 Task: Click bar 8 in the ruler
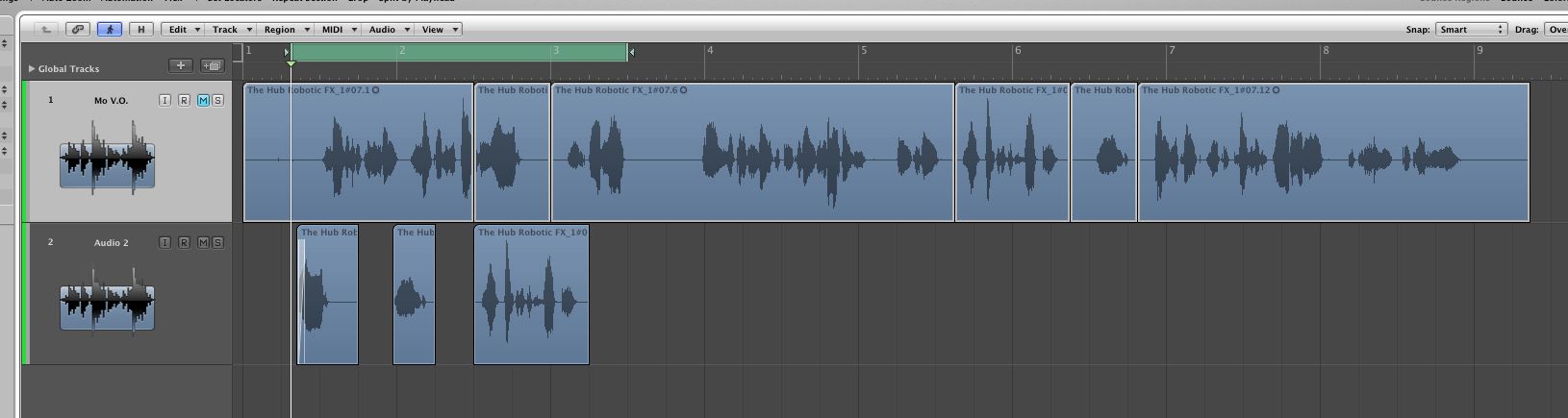tap(1327, 50)
